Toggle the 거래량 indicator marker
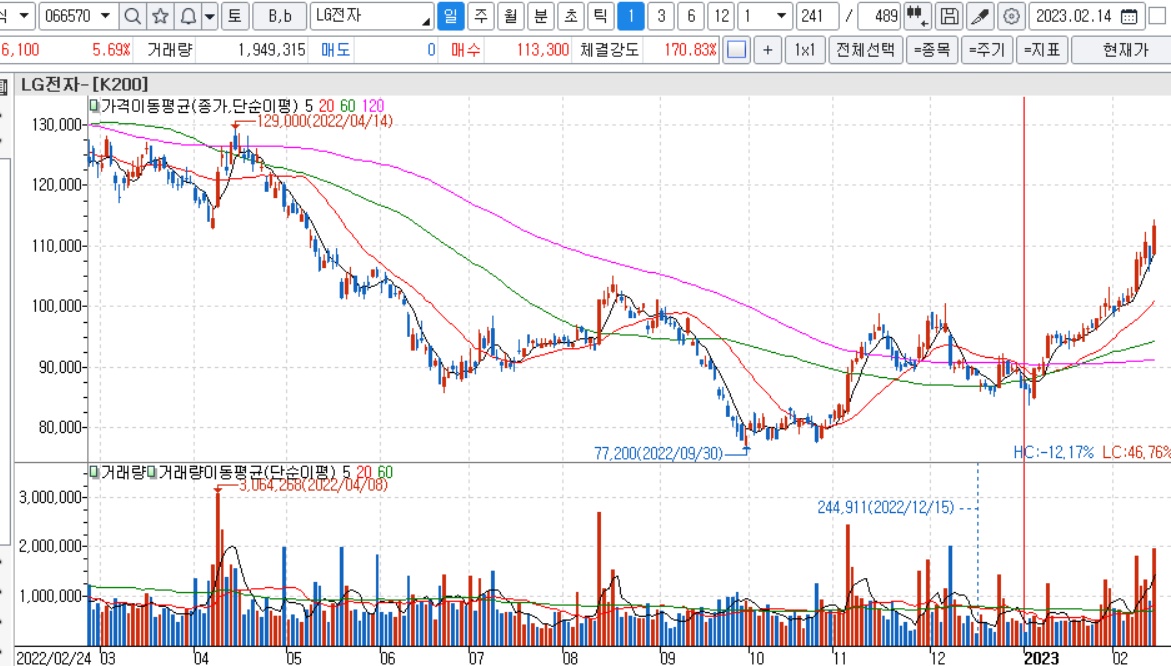The height and width of the screenshot is (666, 1171). pos(94,472)
